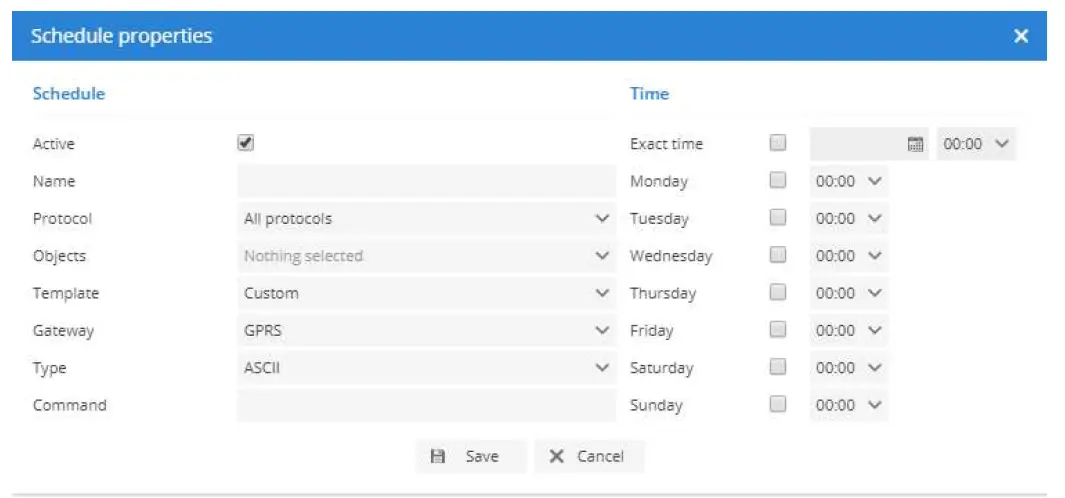Choose a Gateway from the GPRS dropdown
The width and height of the screenshot is (1065, 498).
click(x=426, y=330)
